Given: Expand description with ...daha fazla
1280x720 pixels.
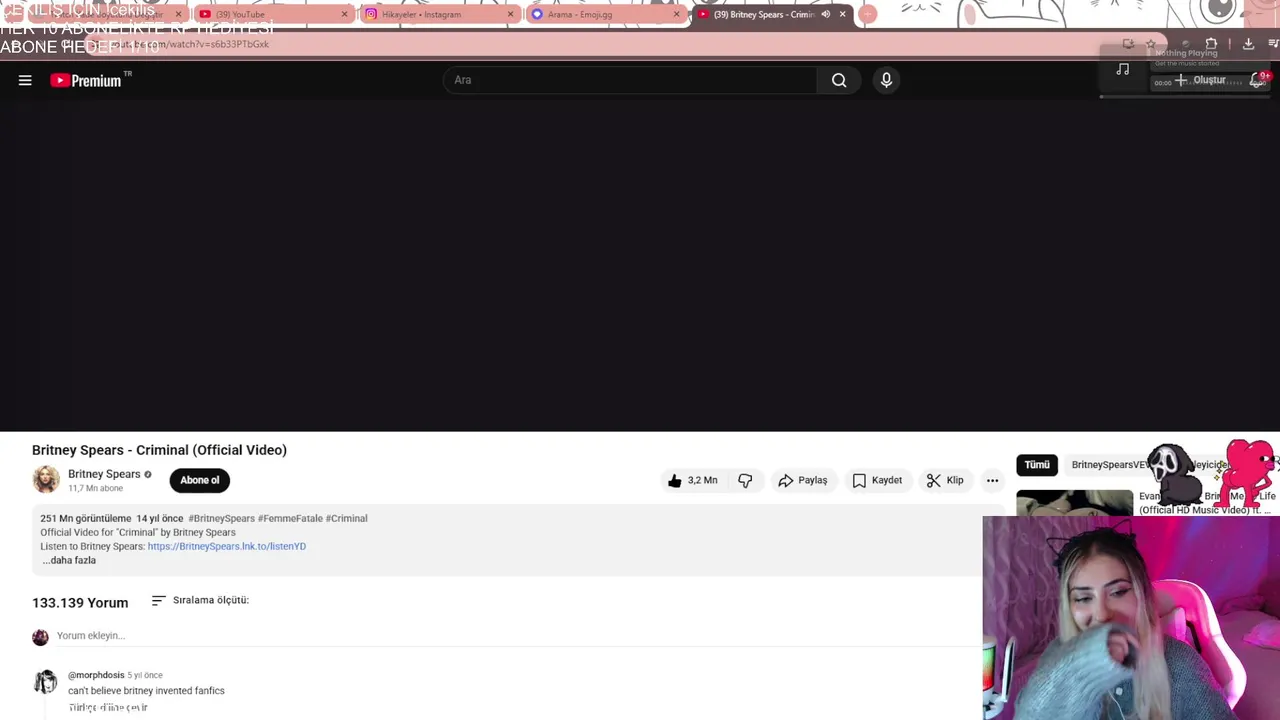Looking at the screenshot, I should coord(69,560).
